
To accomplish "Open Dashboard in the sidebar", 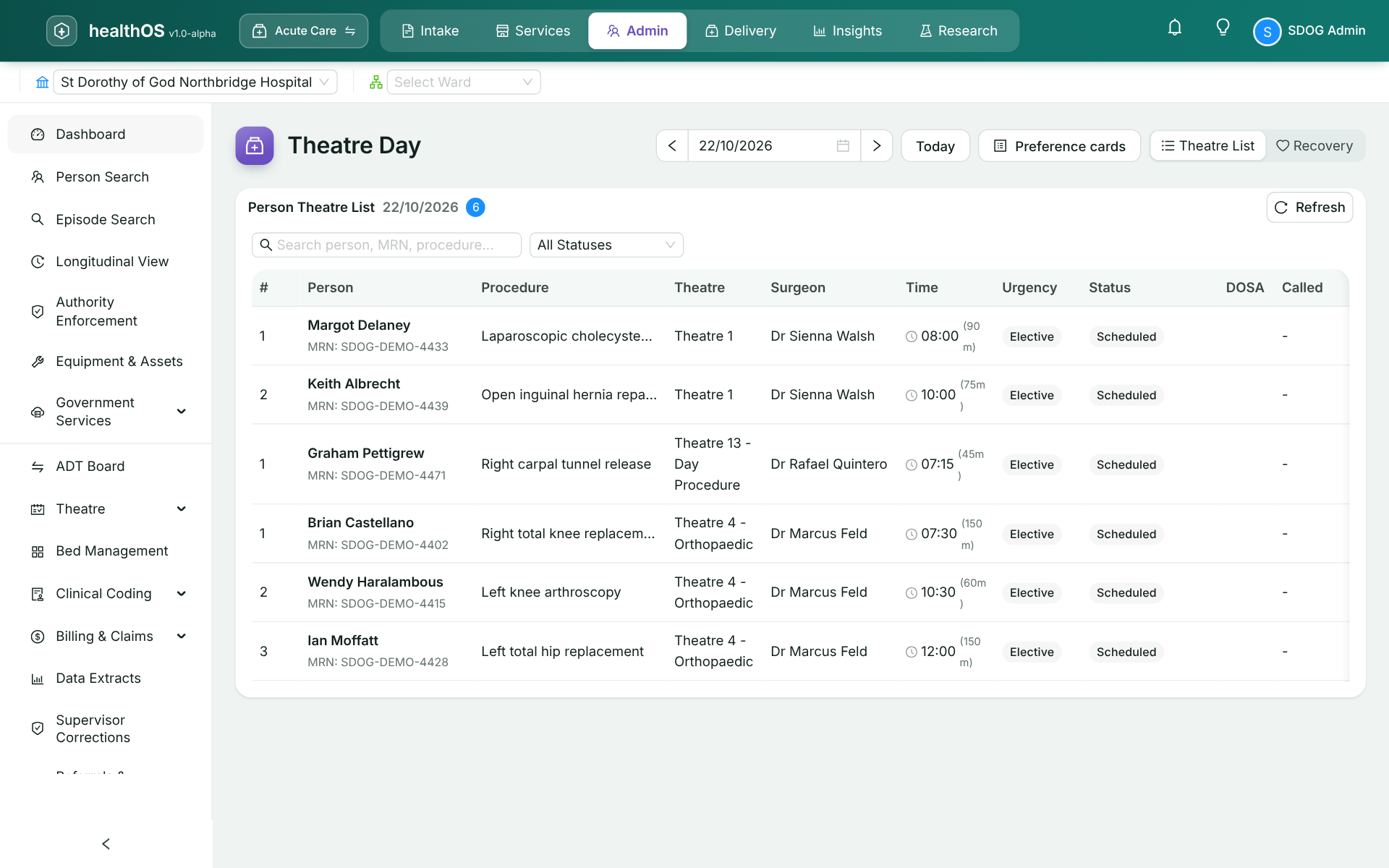I will pos(106,135).
